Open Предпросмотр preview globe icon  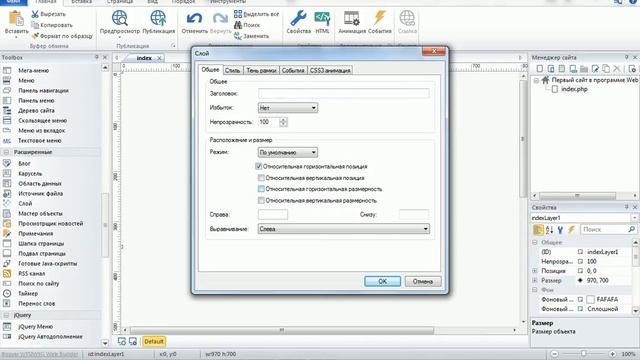click(120, 18)
